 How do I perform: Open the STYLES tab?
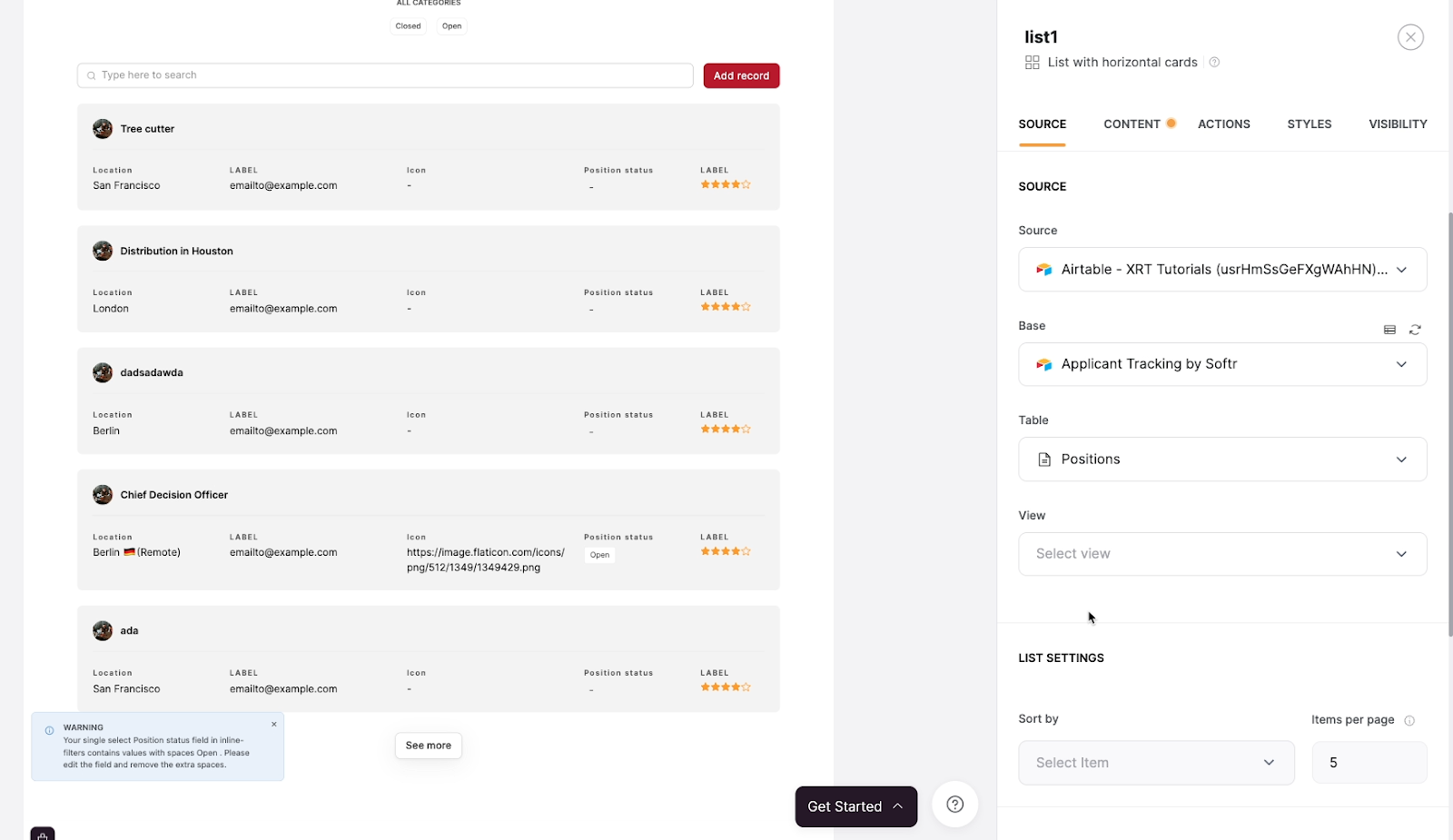click(x=1310, y=124)
